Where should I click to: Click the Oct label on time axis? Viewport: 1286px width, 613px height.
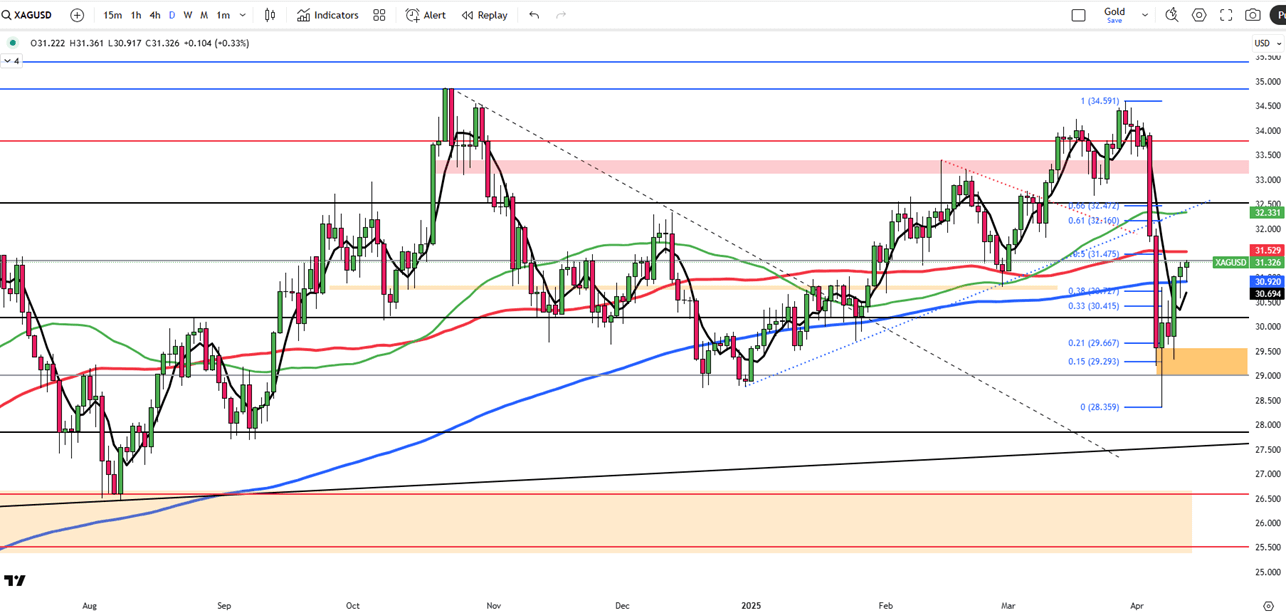click(x=352, y=605)
